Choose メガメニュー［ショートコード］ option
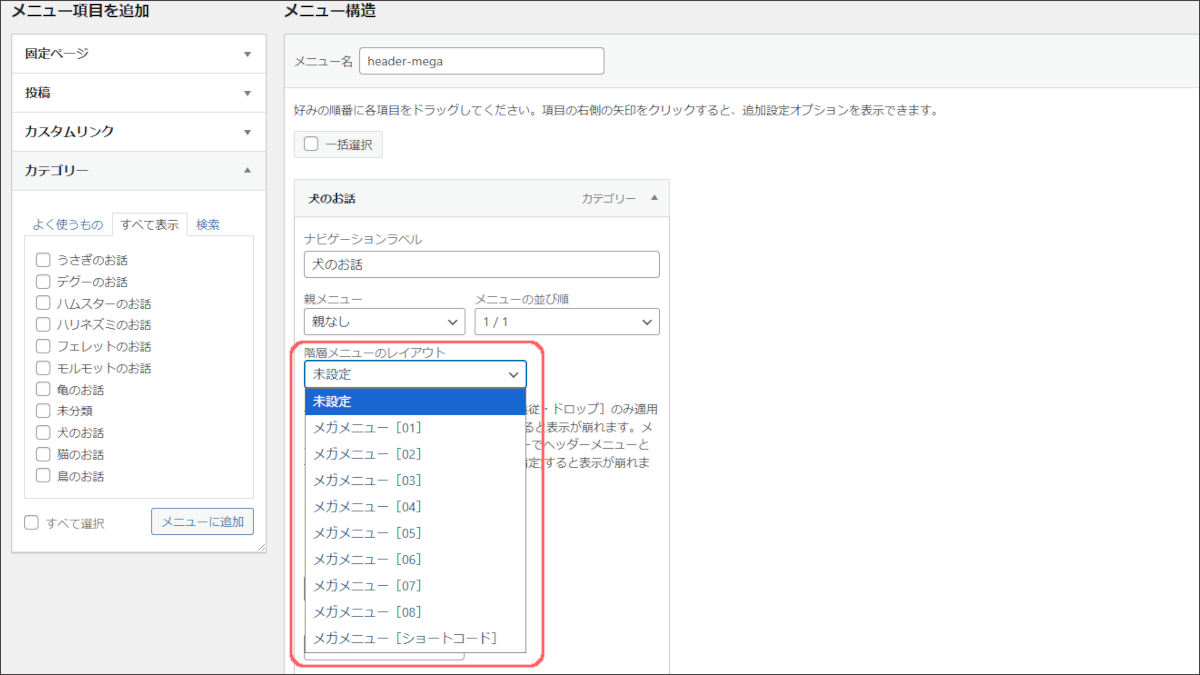Screen dimensions: 1200x675 404,638
